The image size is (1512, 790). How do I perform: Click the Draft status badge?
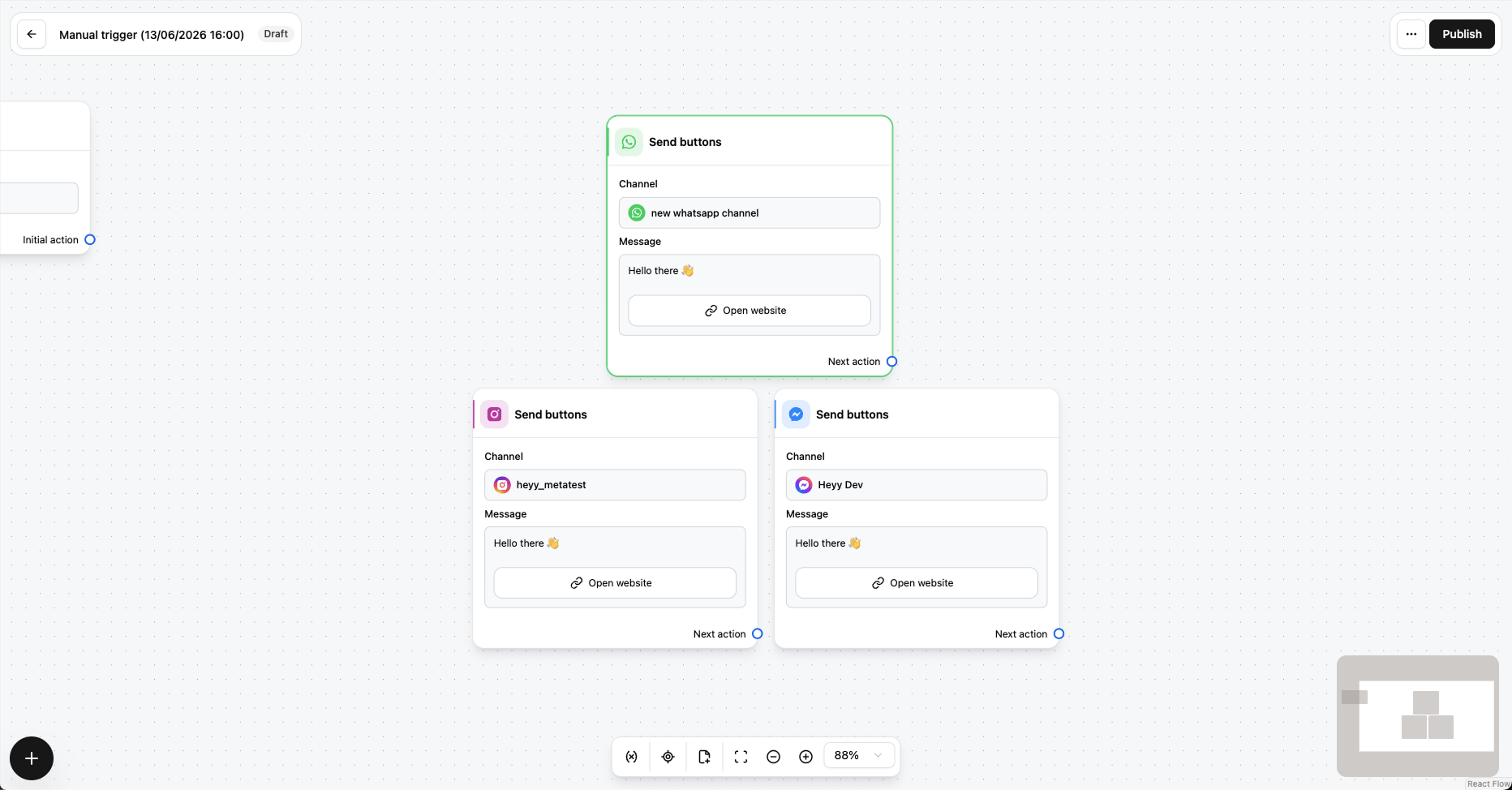click(x=276, y=34)
